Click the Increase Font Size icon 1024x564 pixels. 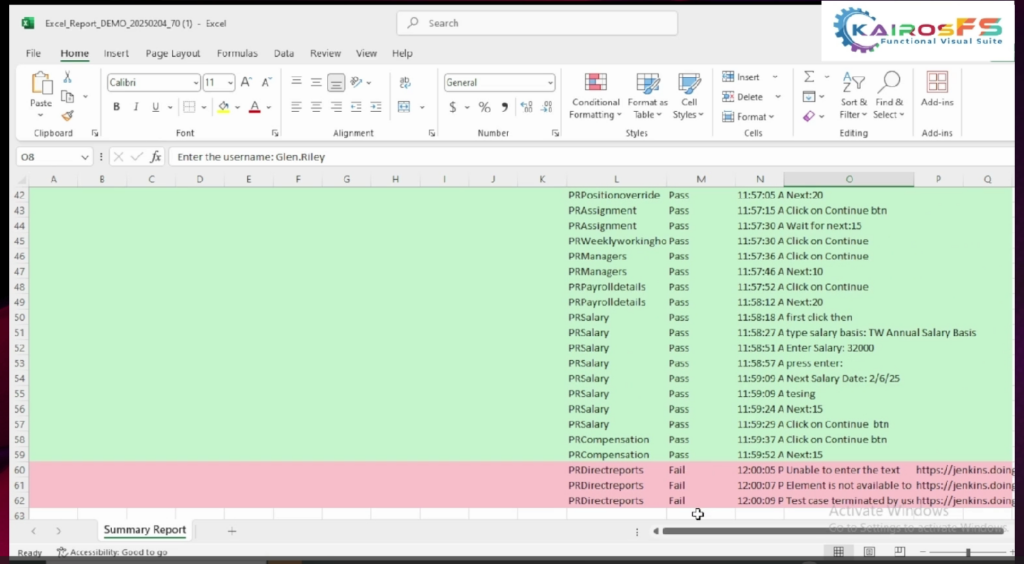[x=246, y=83]
